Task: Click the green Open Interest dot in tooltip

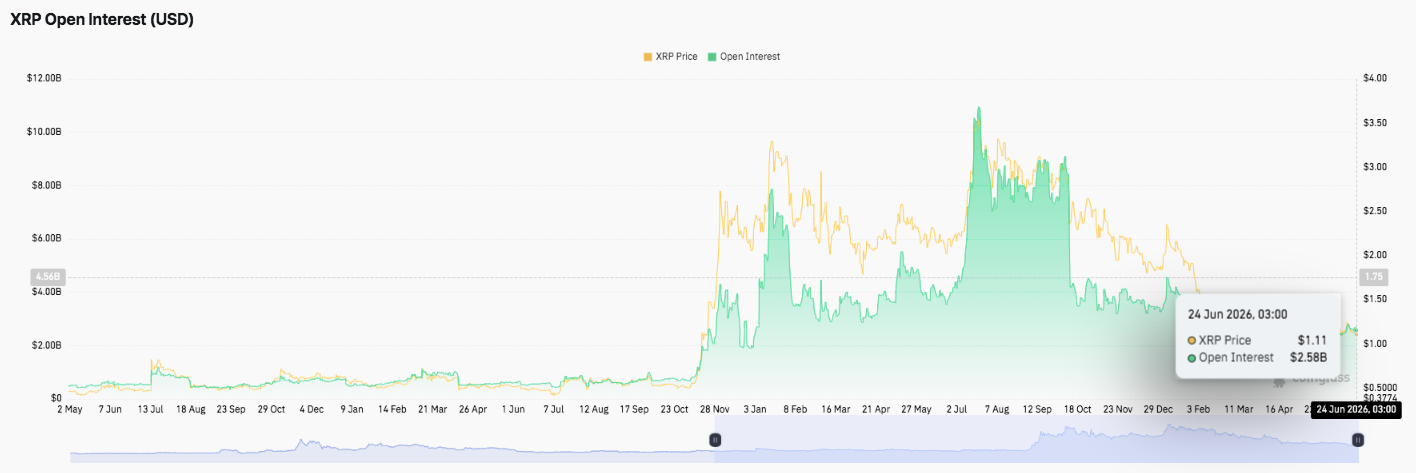Action: point(1192,358)
